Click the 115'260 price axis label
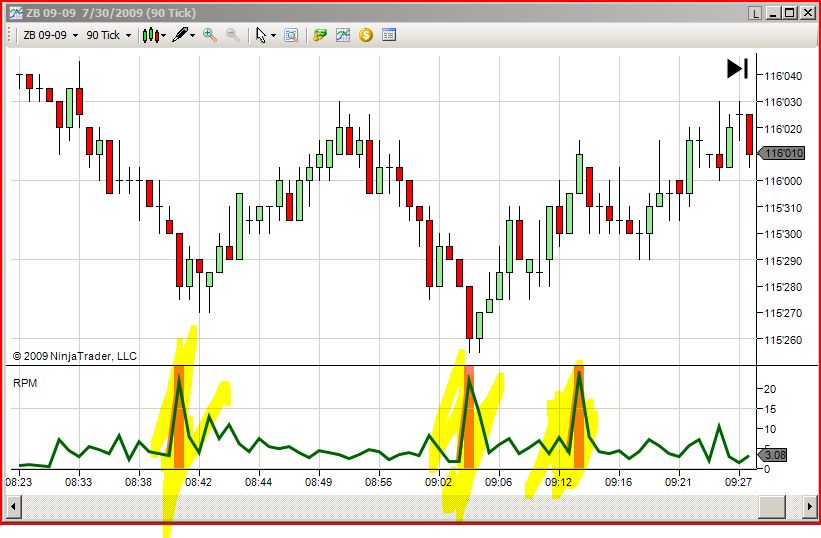821x538 pixels. click(x=783, y=340)
